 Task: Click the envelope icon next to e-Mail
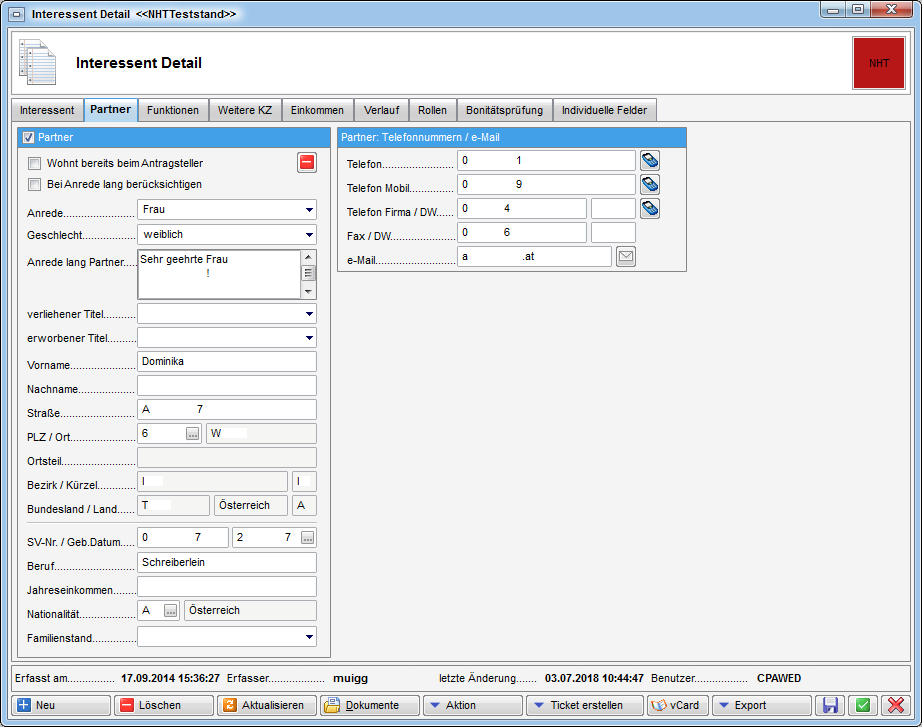626,257
